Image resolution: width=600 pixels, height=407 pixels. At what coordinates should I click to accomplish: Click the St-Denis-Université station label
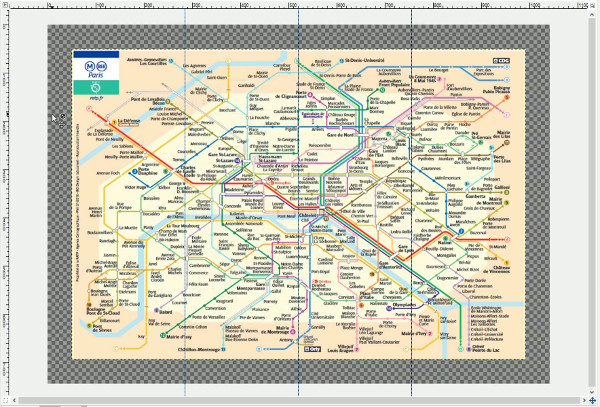click(x=365, y=60)
